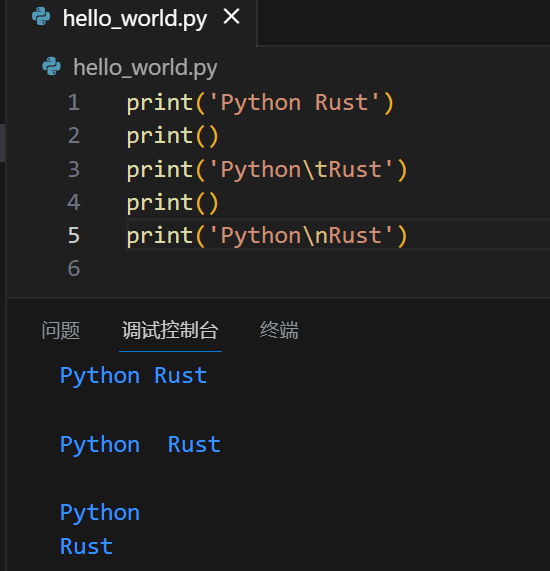Click line number 4 in the gutter

pos(74,202)
